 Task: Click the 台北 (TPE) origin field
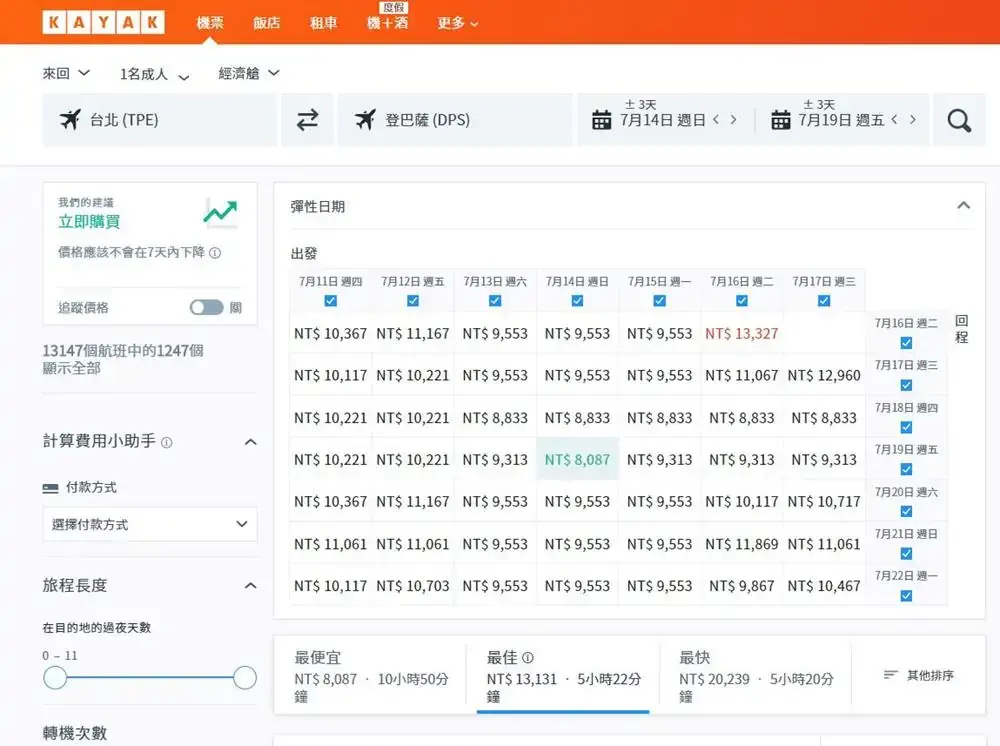(x=160, y=120)
